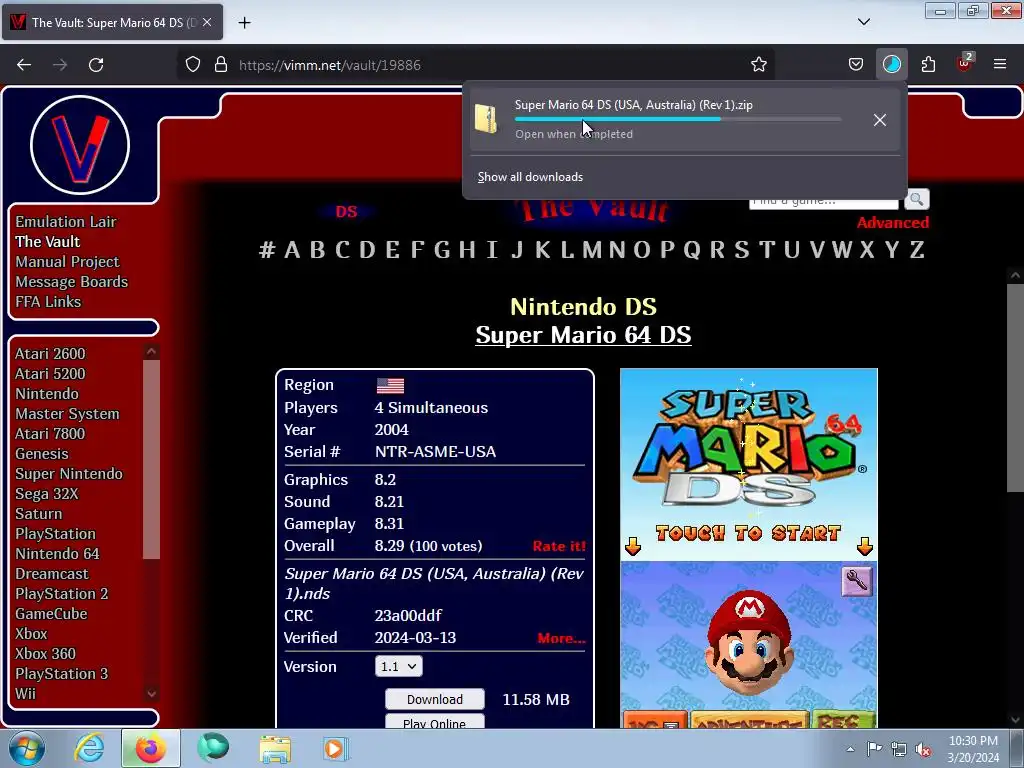Close The Vault browser tab
The width and height of the screenshot is (1024, 768).
207,22
